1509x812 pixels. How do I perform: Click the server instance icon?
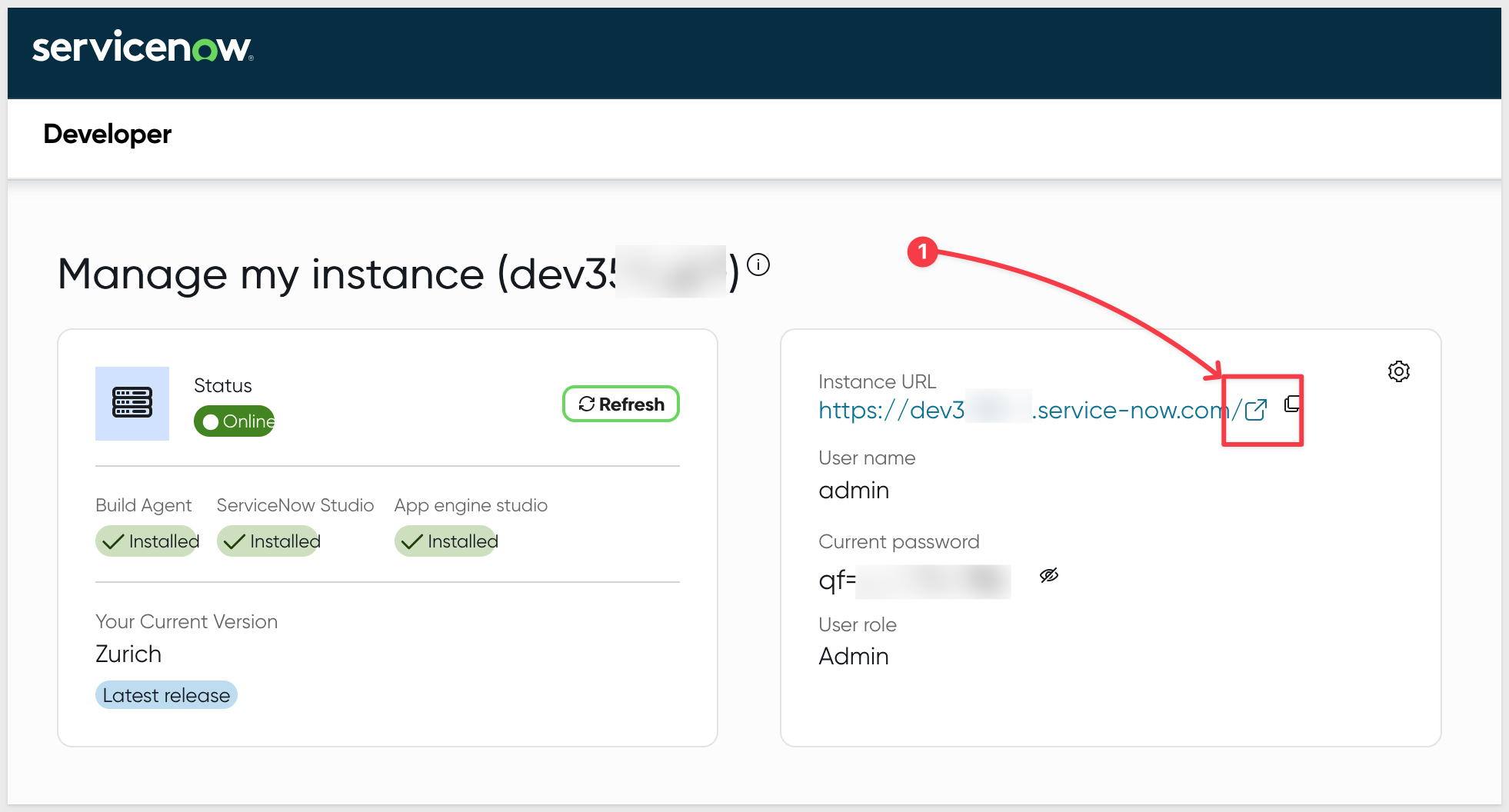132,403
